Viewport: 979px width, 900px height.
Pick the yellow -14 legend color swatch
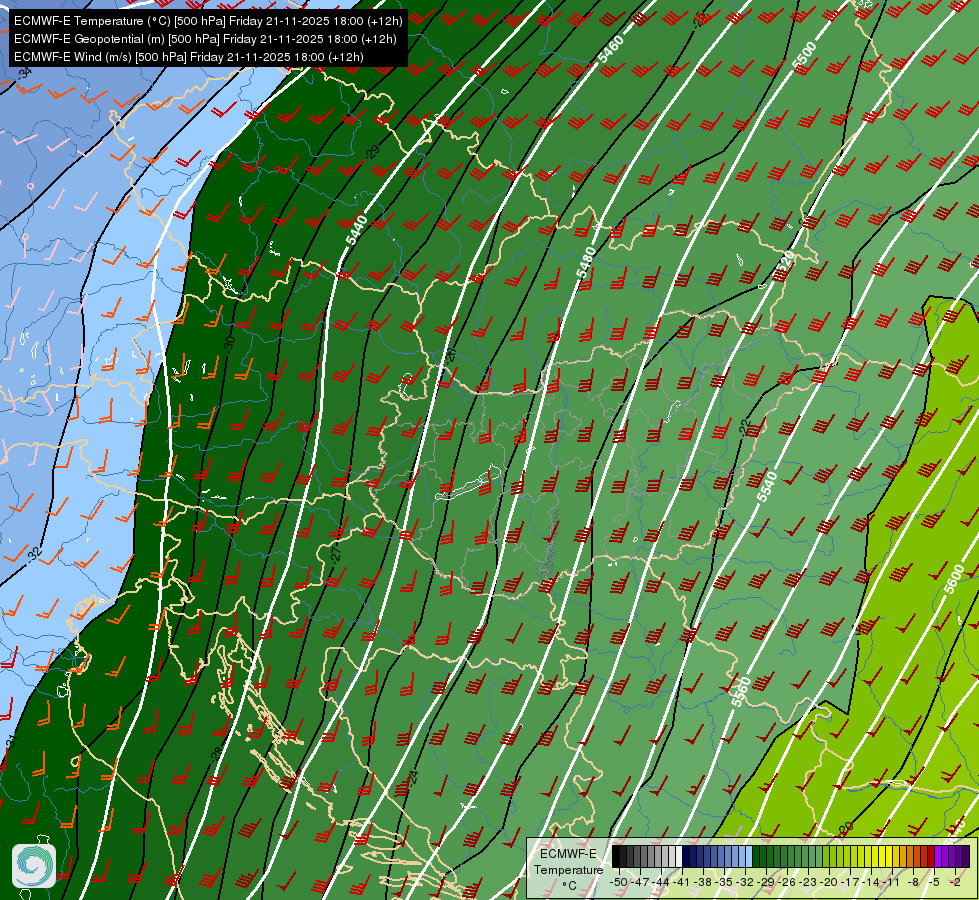click(x=875, y=856)
